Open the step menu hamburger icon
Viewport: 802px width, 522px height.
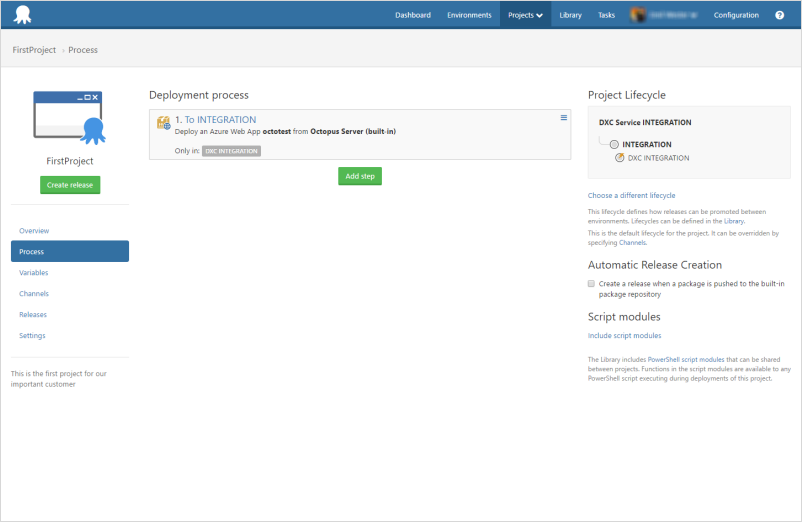click(x=564, y=118)
